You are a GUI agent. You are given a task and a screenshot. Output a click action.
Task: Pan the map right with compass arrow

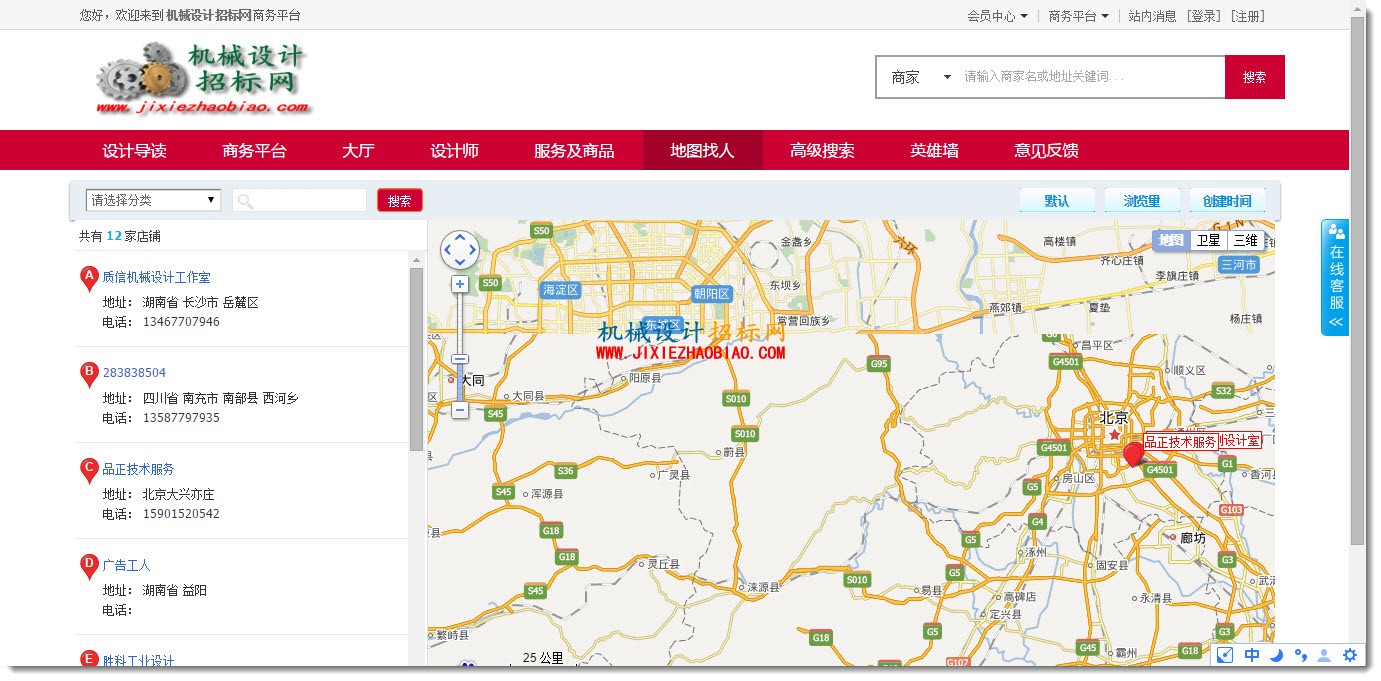click(472, 250)
